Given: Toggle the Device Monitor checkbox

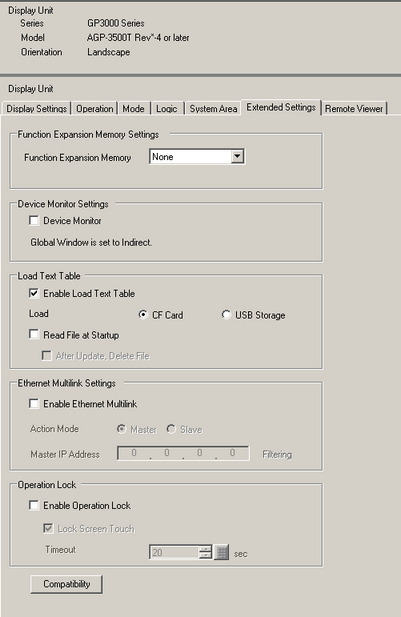Looking at the screenshot, I should (34, 220).
